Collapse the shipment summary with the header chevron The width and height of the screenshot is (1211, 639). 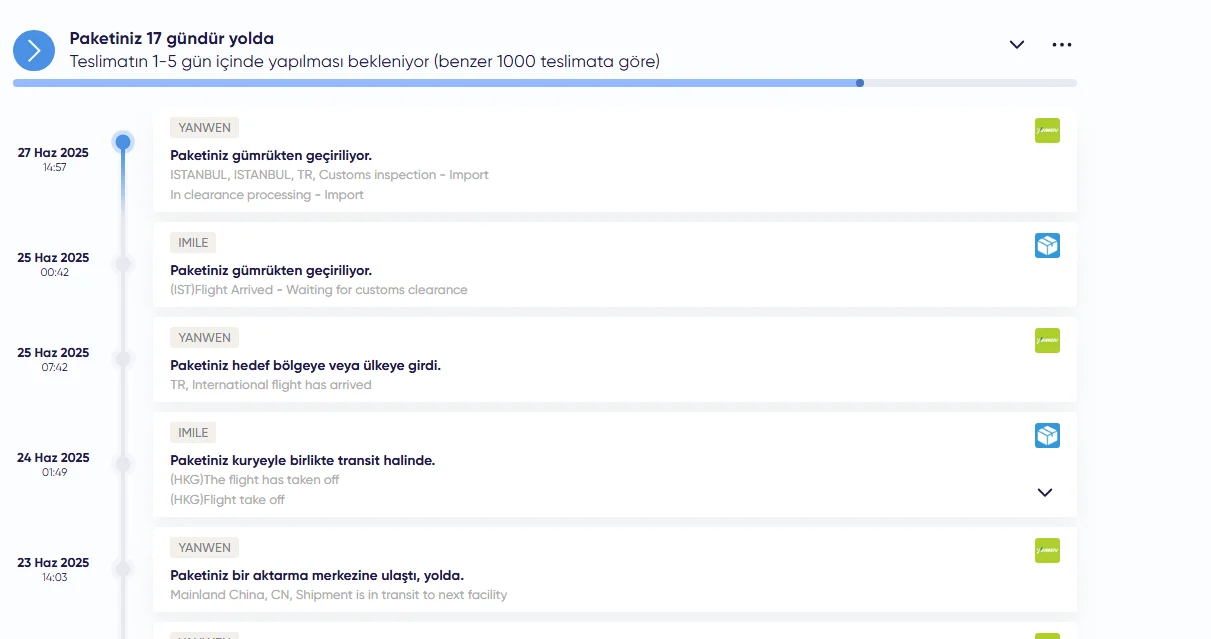click(x=1017, y=44)
